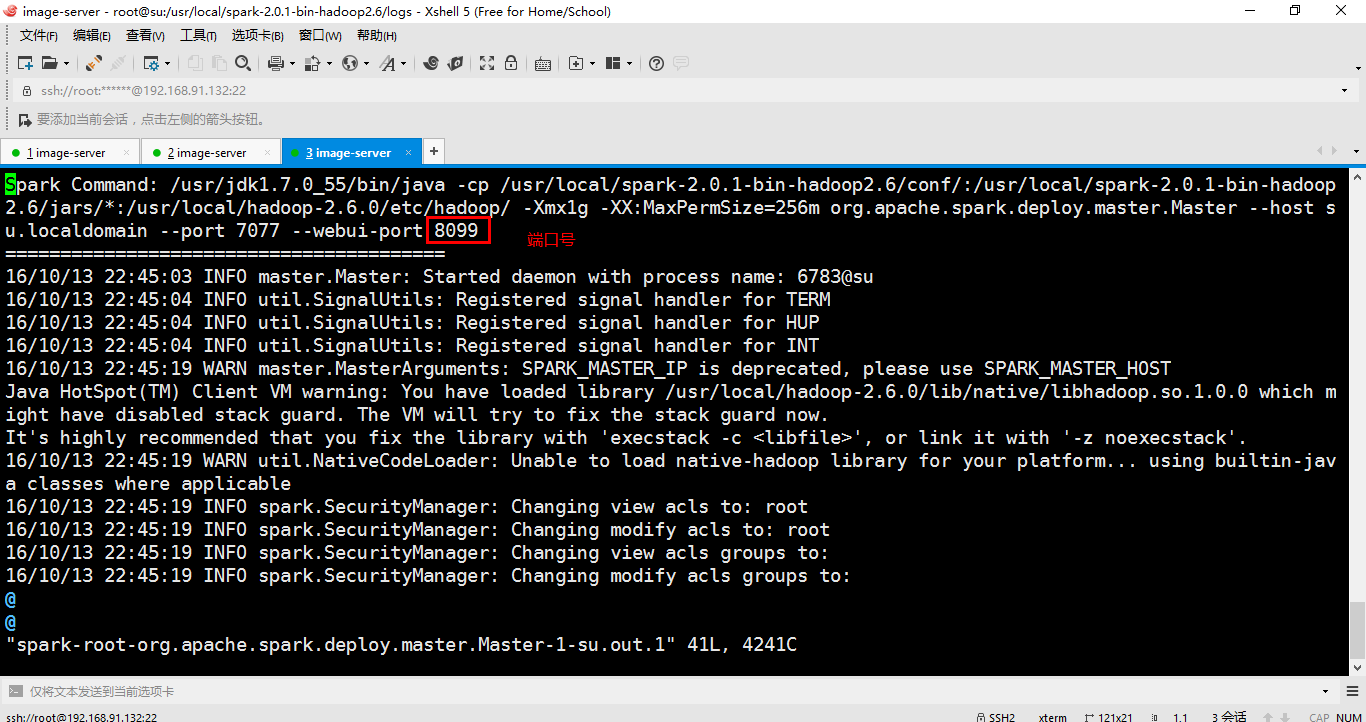The image size is (1366, 722).
Task: Expand the Print dropdown arrow
Action: pos(292,63)
